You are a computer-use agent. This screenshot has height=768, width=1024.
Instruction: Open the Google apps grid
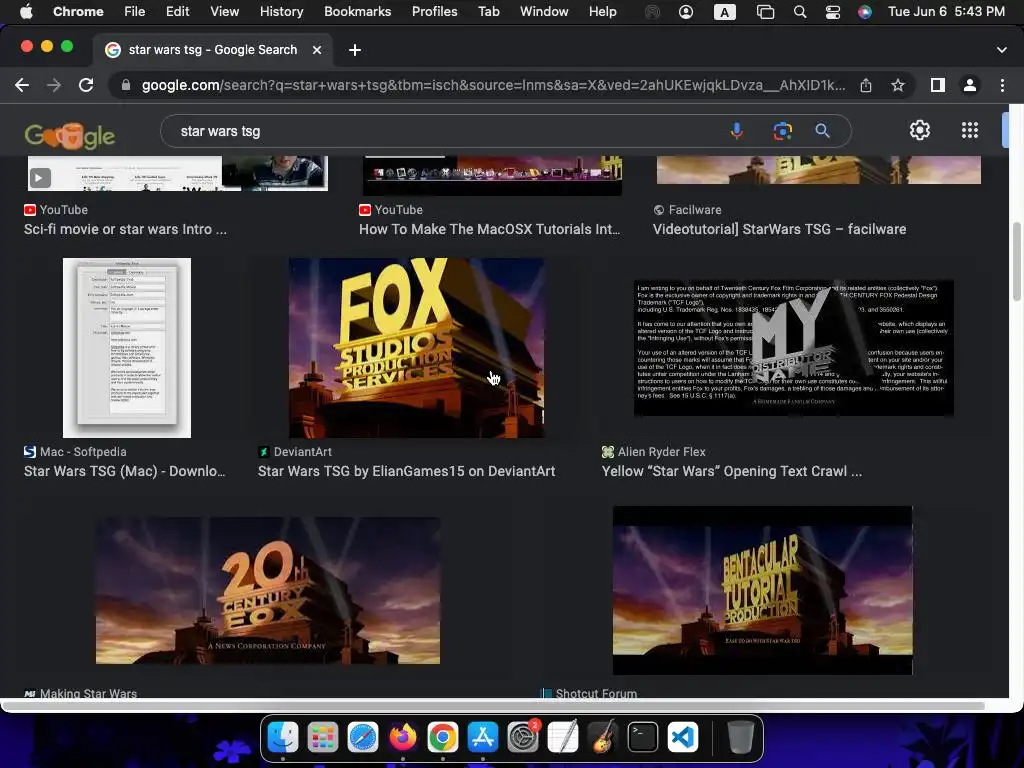click(x=970, y=131)
